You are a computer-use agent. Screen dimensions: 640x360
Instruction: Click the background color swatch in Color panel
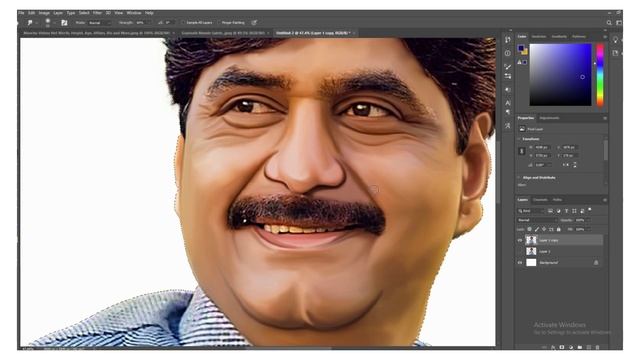(525, 52)
